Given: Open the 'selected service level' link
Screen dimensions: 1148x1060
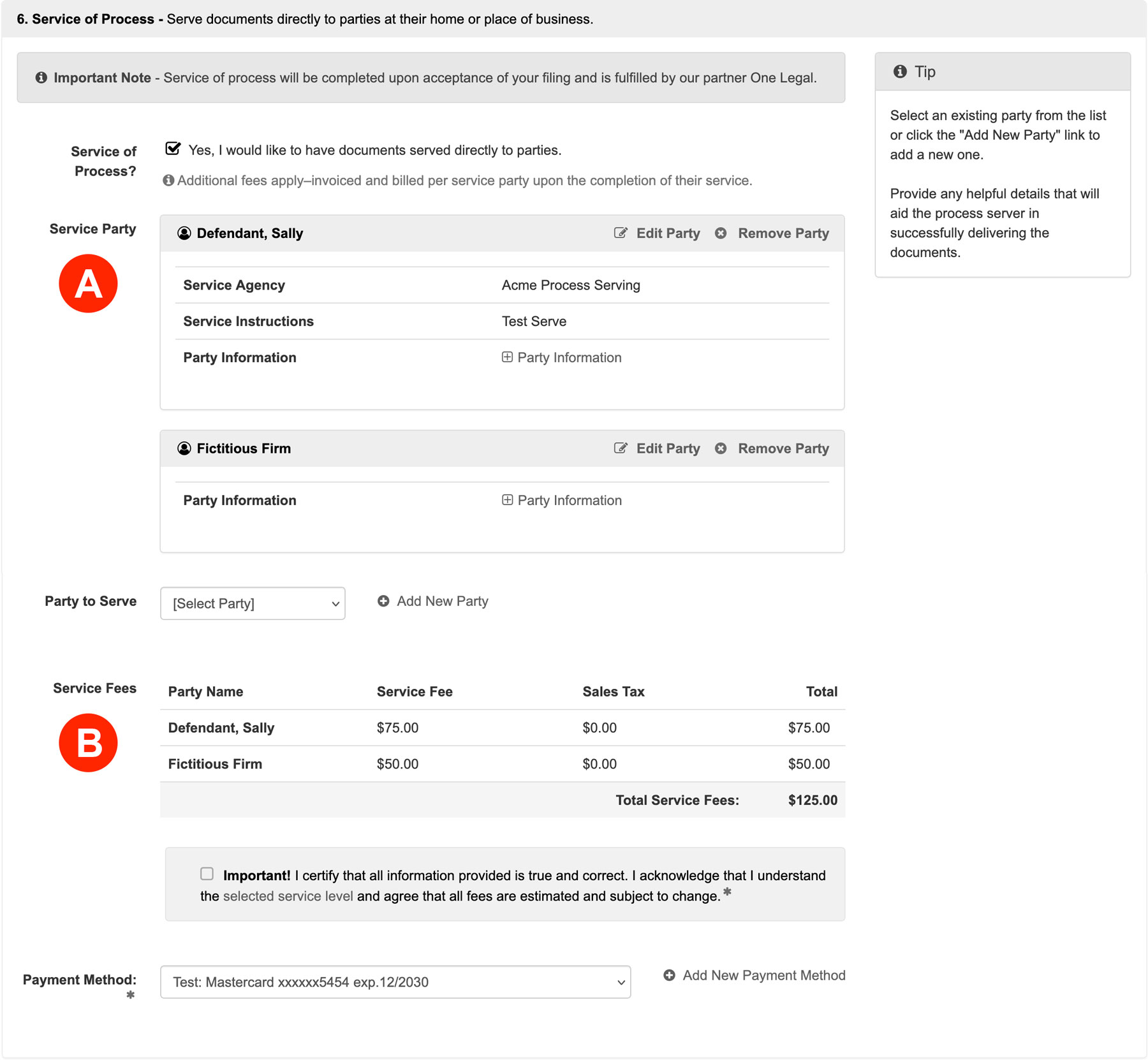Looking at the screenshot, I should pyautogui.click(x=288, y=896).
